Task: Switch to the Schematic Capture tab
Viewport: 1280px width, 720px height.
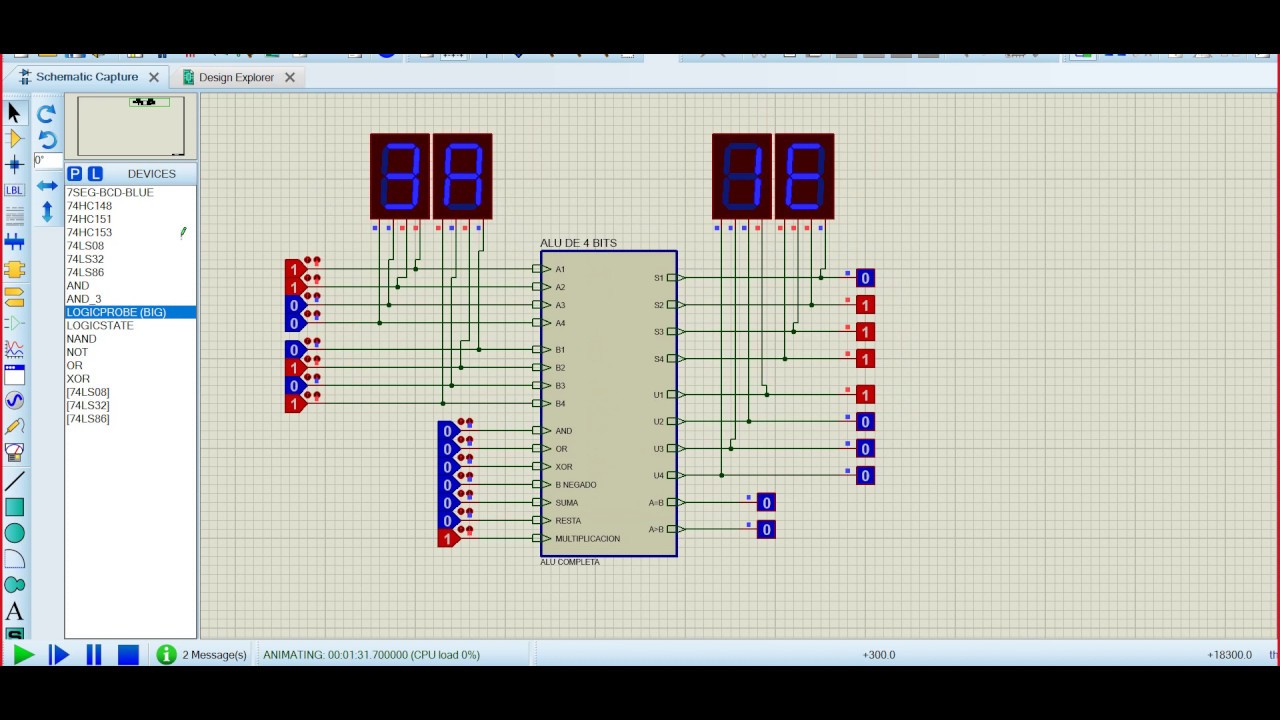Action: tap(87, 77)
